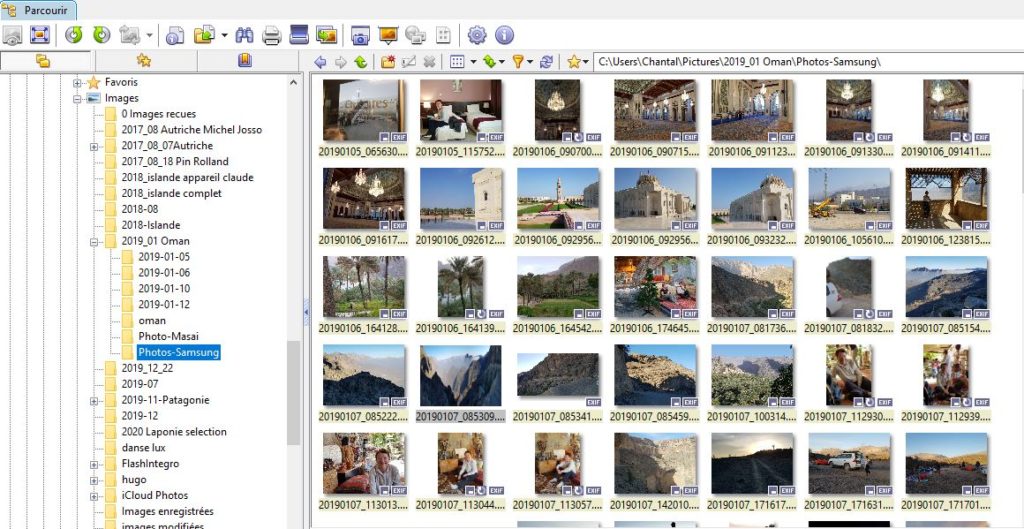Screen dimensions: 1024x529
Task: Expand the 2017_08_07Autriche folder
Action: (93, 146)
